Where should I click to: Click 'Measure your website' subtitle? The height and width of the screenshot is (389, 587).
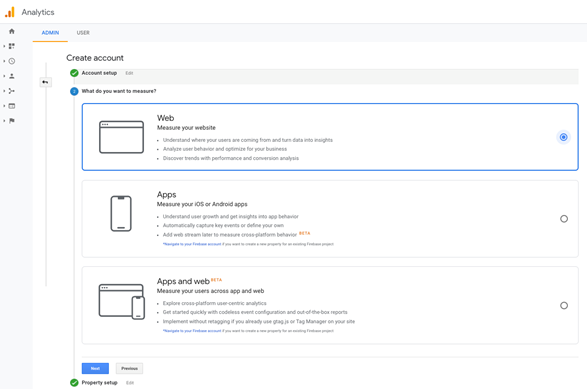coord(186,128)
